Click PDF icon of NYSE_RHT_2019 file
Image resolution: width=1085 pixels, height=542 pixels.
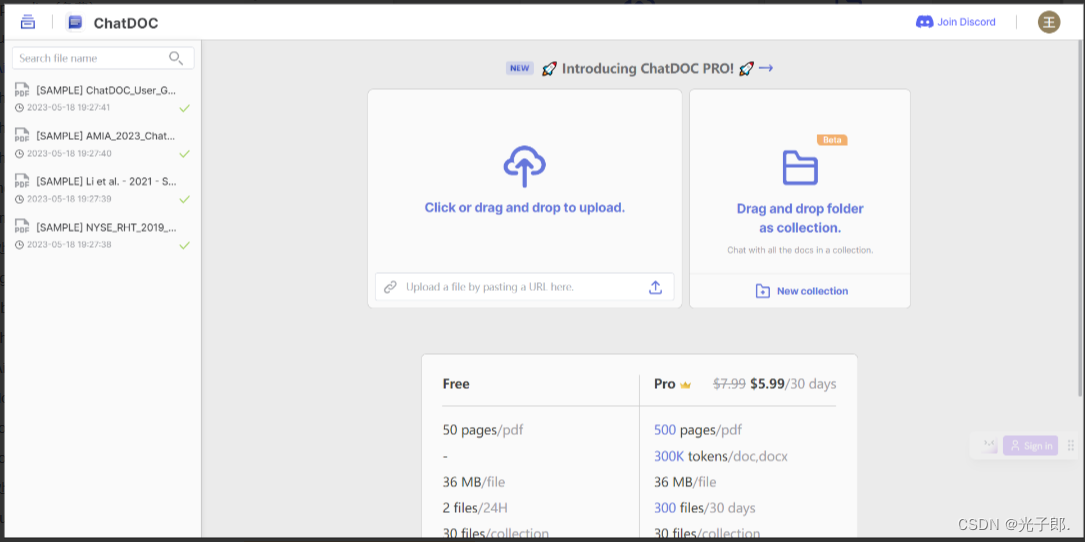(22, 227)
